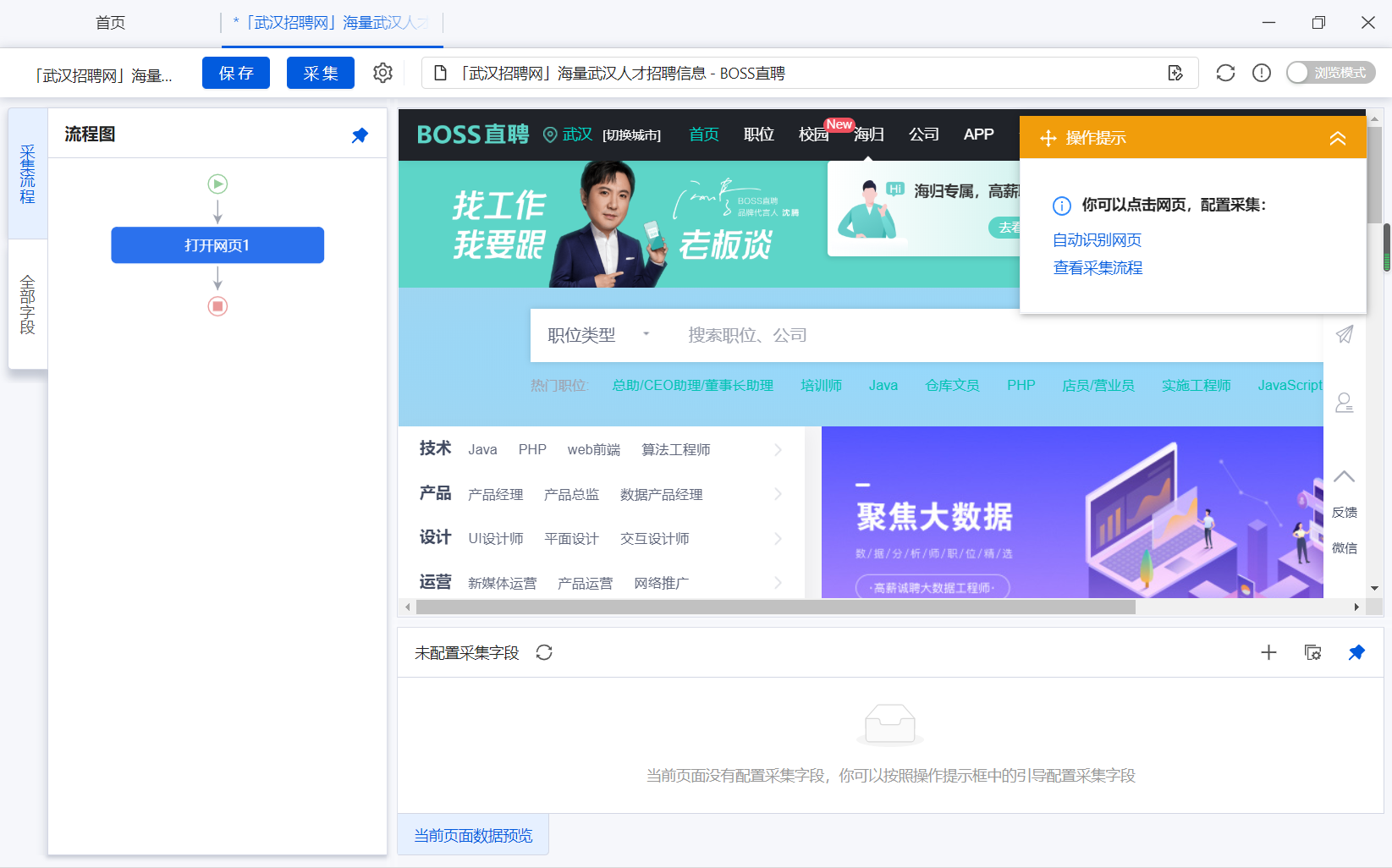Click the 仓库文员 hot job link
This screenshot has height=868, width=1392.
point(952,386)
